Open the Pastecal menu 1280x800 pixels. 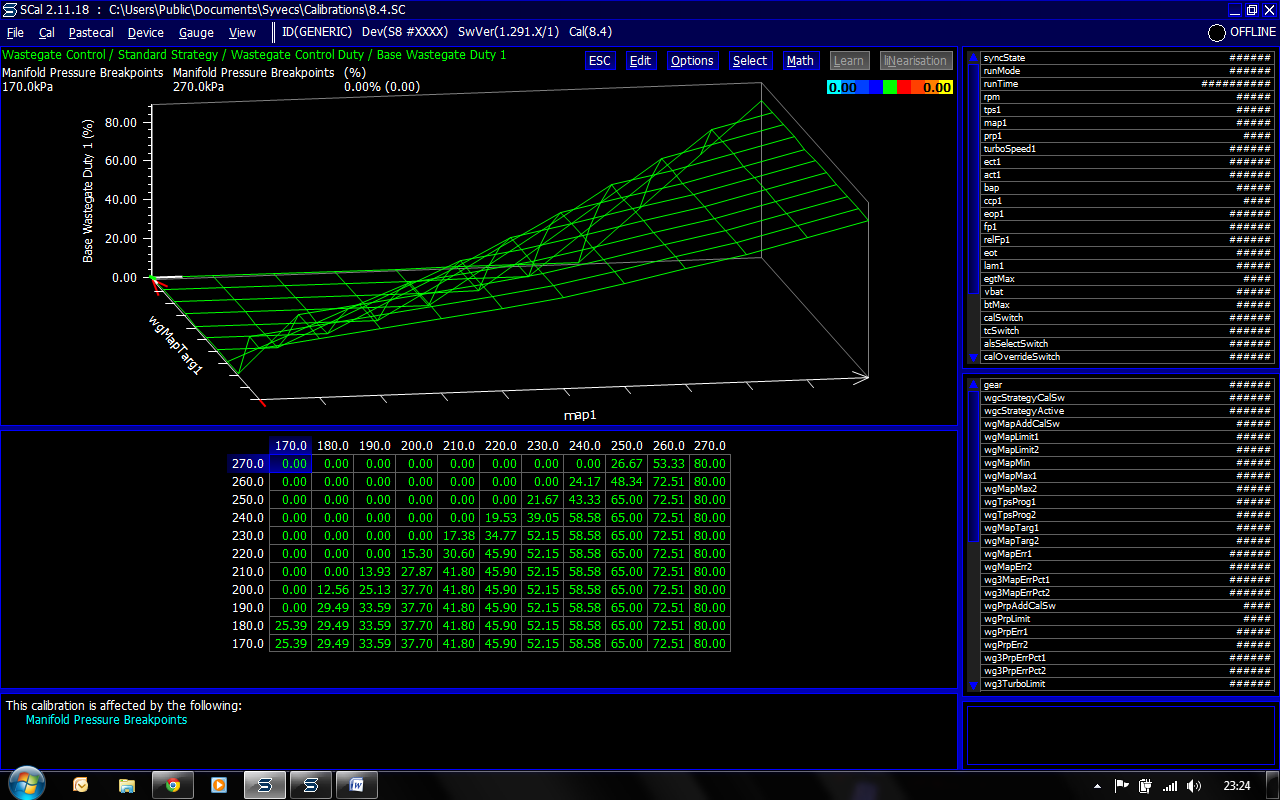click(x=91, y=32)
